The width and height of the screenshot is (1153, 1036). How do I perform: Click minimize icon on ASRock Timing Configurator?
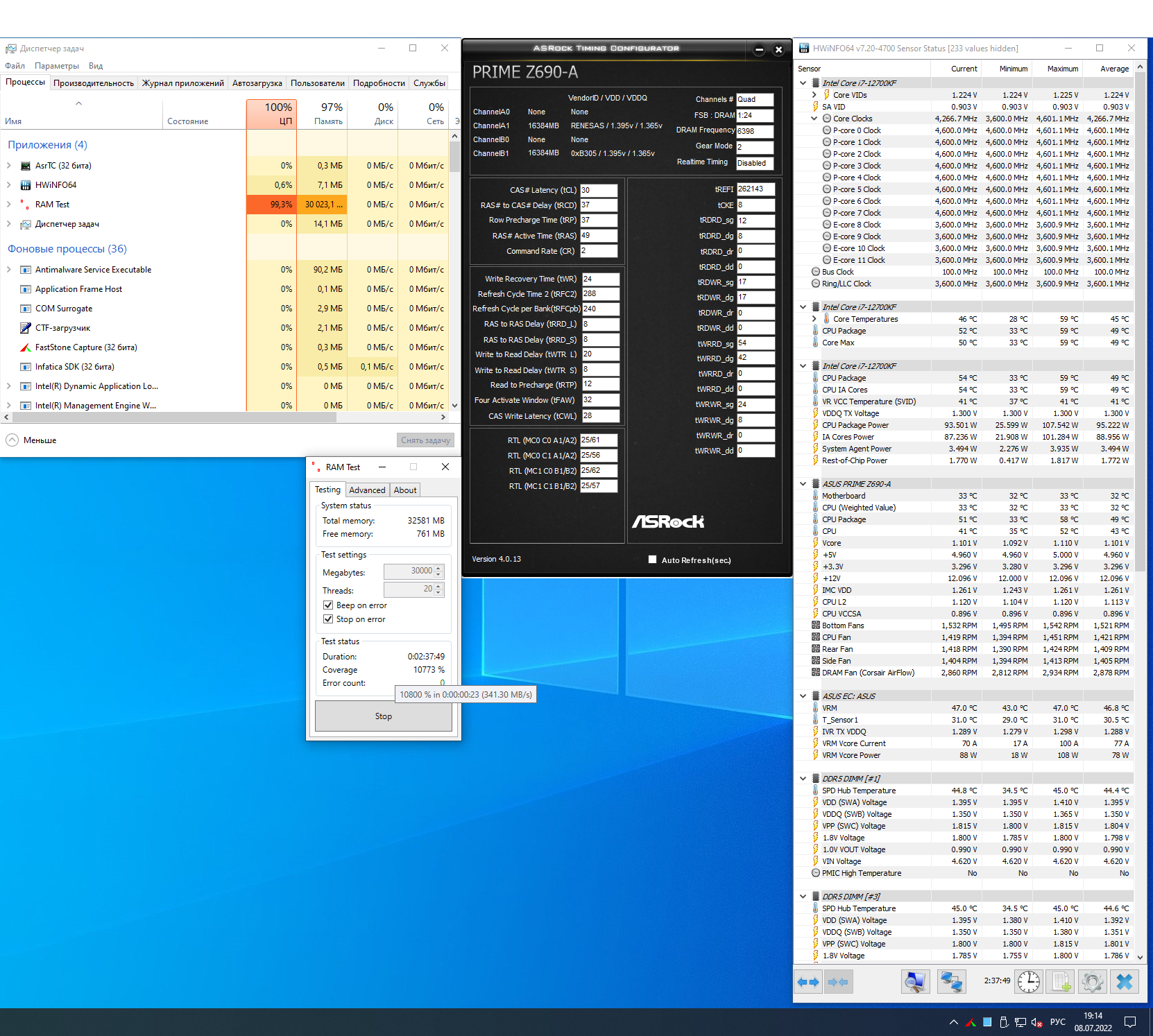[x=759, y=49]
